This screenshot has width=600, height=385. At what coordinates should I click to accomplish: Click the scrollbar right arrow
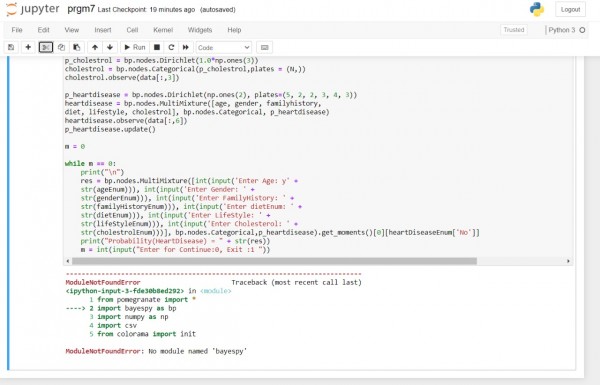tap(568, 261)
